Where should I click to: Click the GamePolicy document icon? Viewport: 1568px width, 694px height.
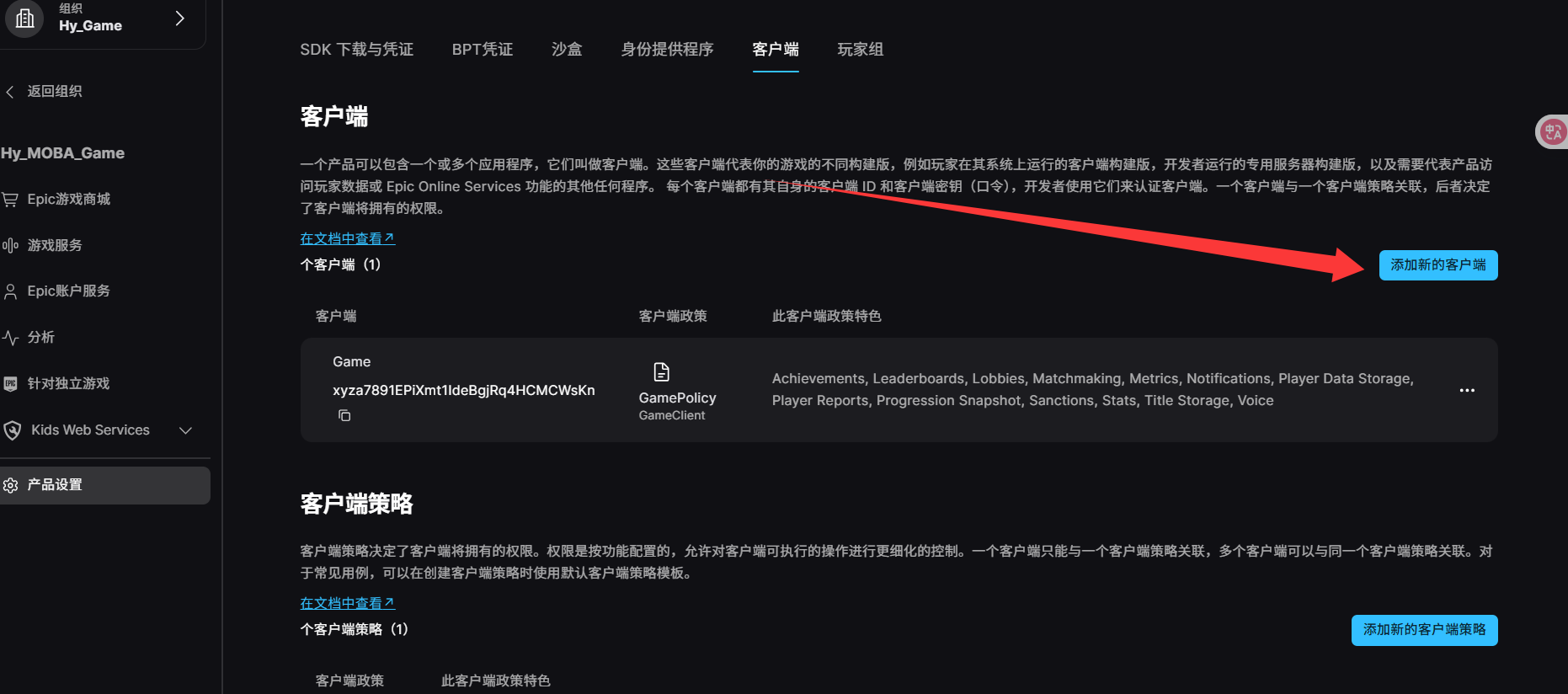coord(662,372)
